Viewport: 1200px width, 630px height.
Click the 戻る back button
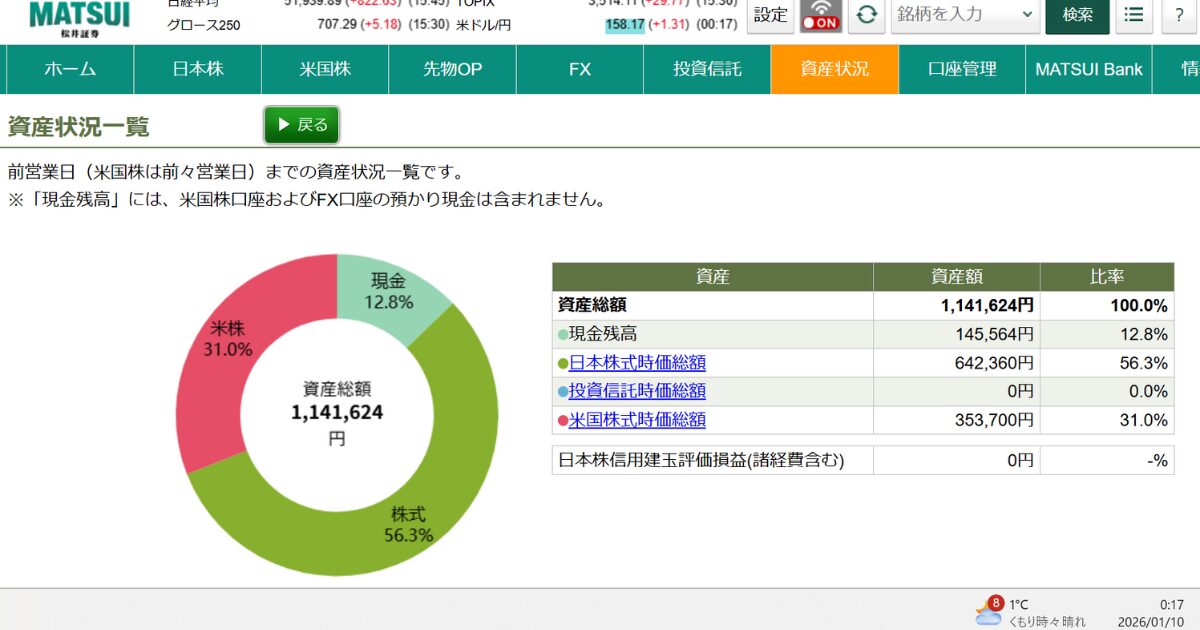tap(301, 125)
